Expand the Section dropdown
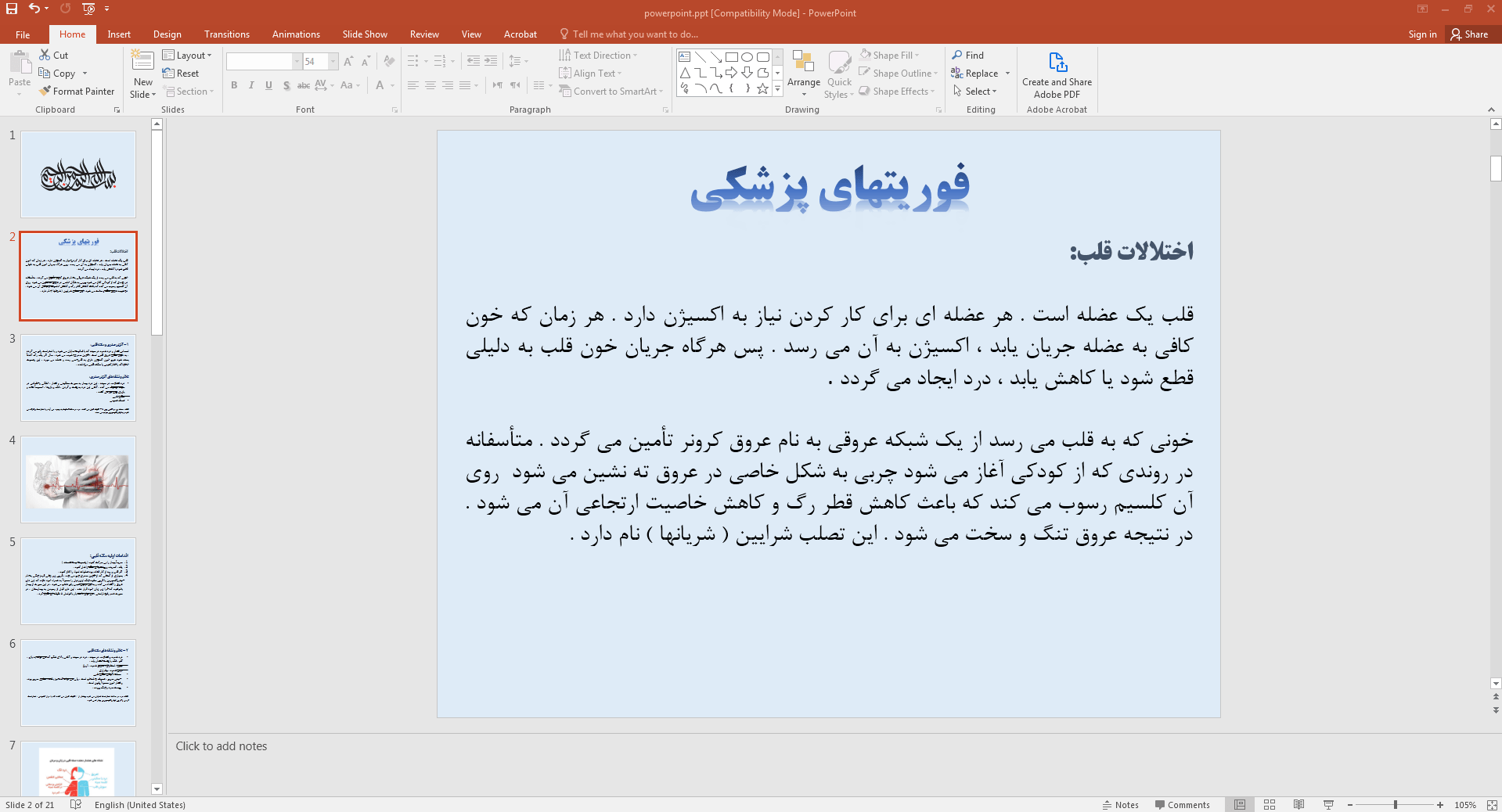The height and width of the screenshot is (812, 1502). tap(189, 92)
